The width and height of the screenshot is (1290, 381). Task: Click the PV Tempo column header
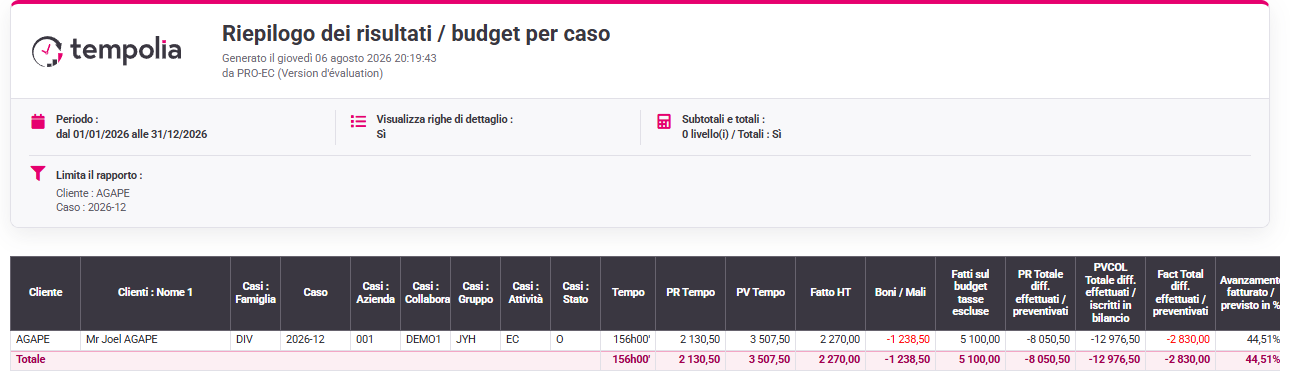point(760,293)
